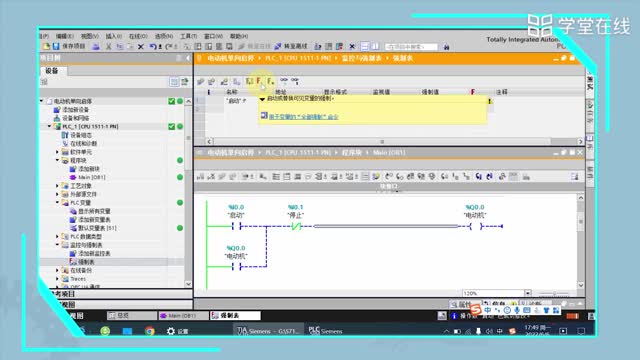Open Chrome from the Windows taskbar
The width and height of the screenshot is (640, 360).
[149, 331]
